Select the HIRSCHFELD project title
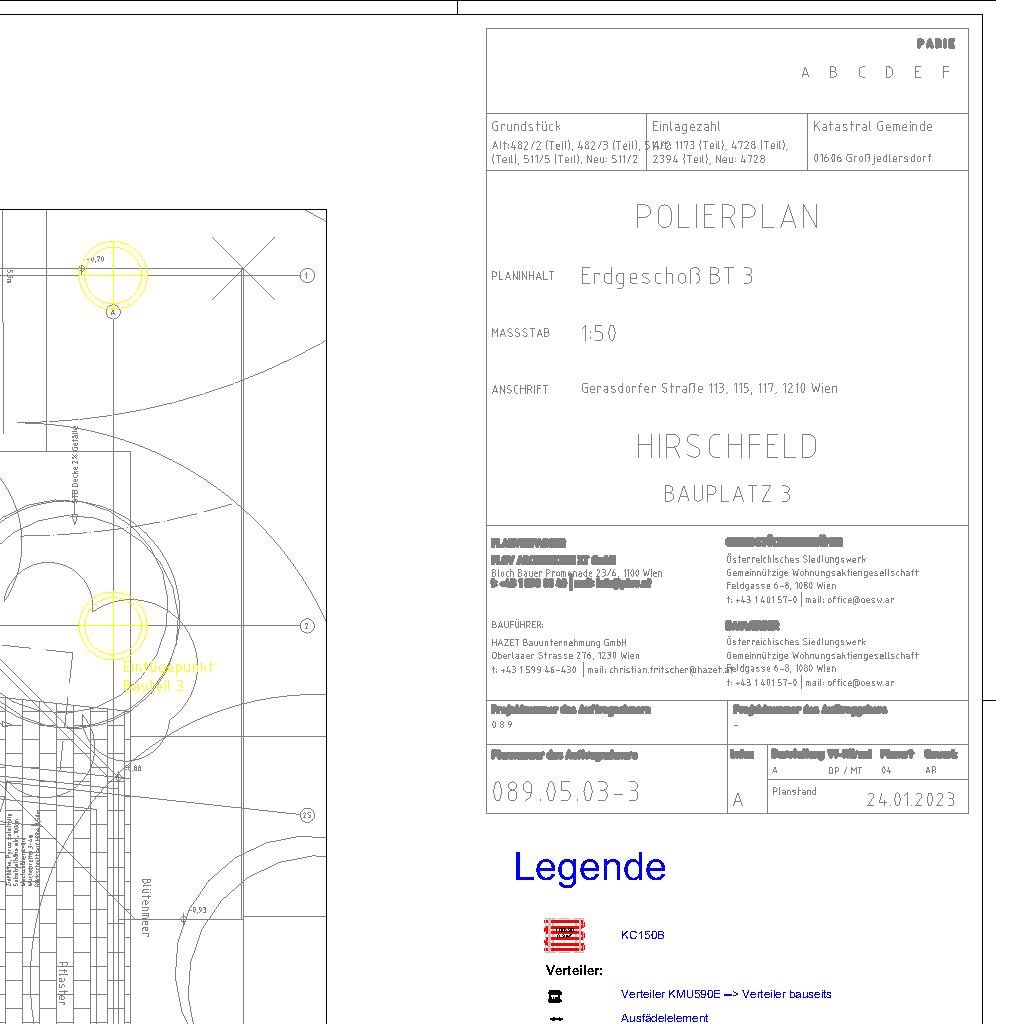1024x1024 pixels. 727,447
